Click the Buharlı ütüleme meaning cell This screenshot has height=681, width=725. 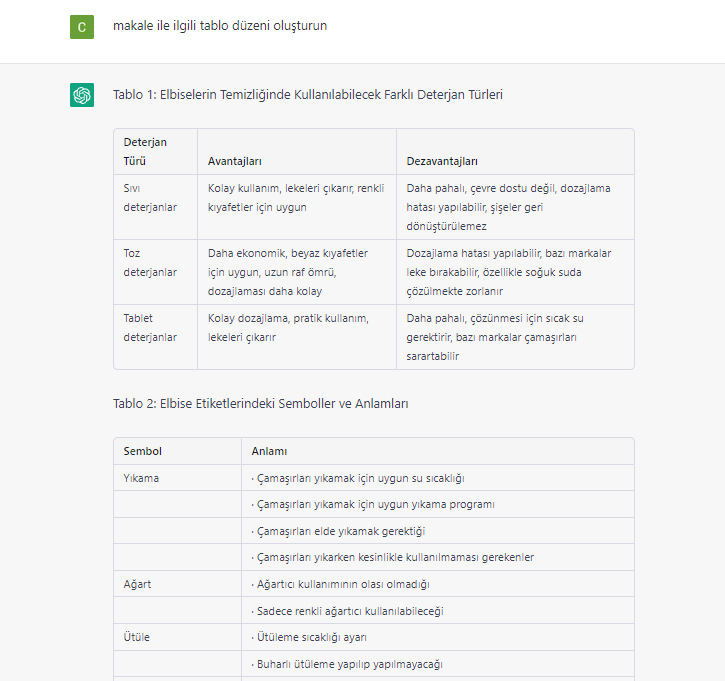437,664
